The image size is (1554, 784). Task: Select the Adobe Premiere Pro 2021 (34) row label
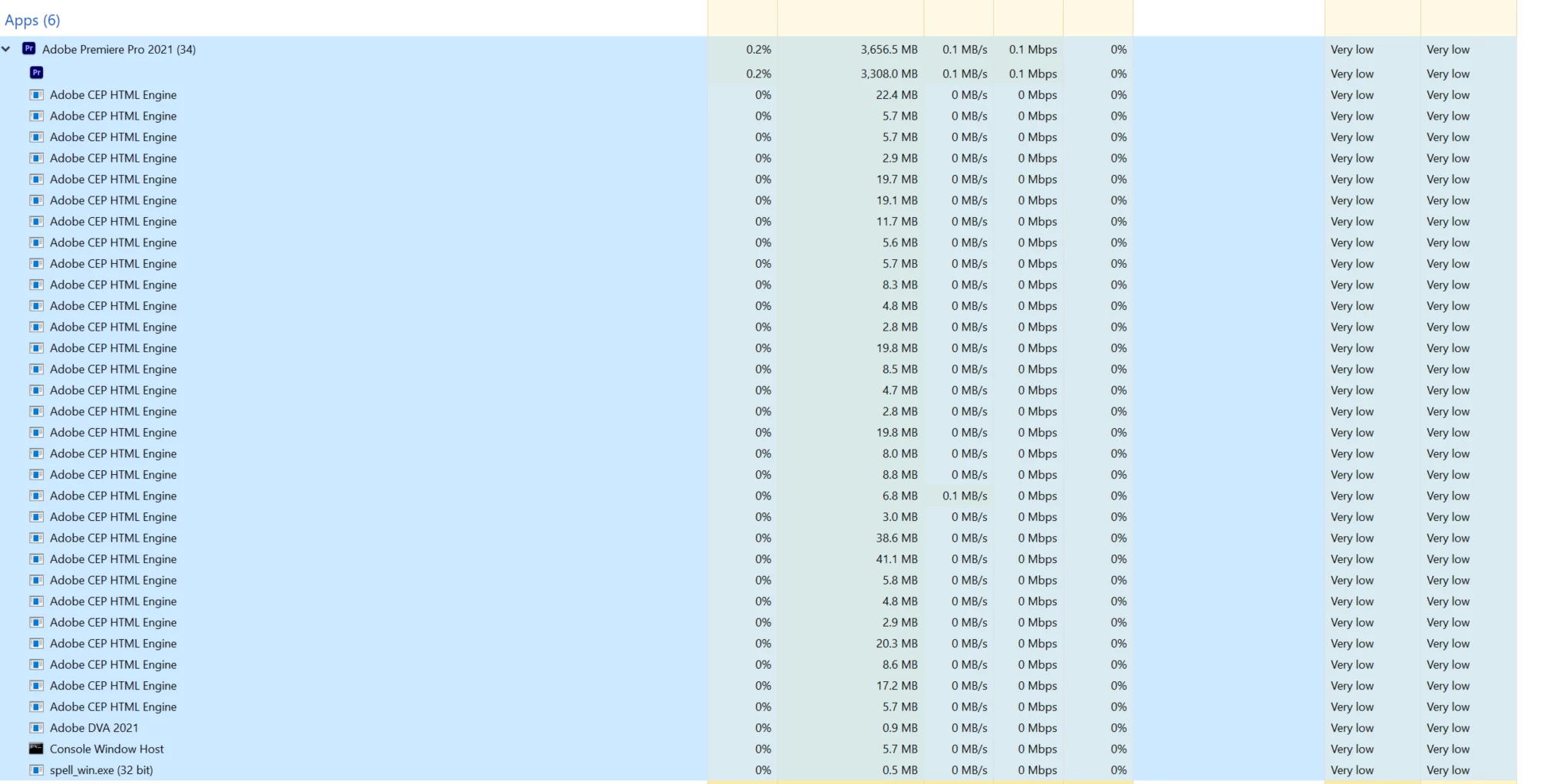coord(119,49)
